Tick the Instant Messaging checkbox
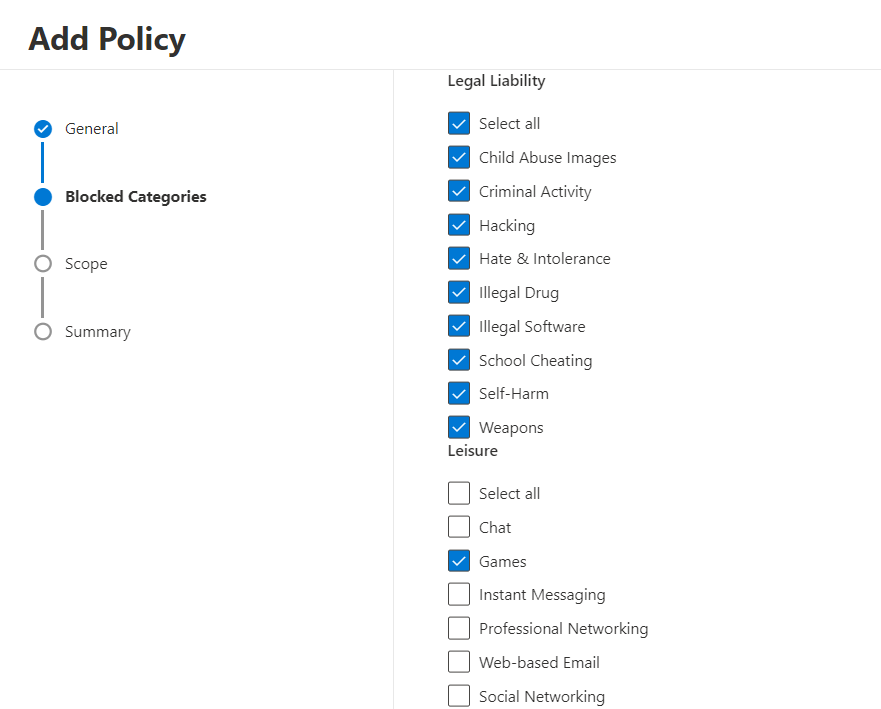The width and height of the screenshot is (881, 709). pos(459,595)
